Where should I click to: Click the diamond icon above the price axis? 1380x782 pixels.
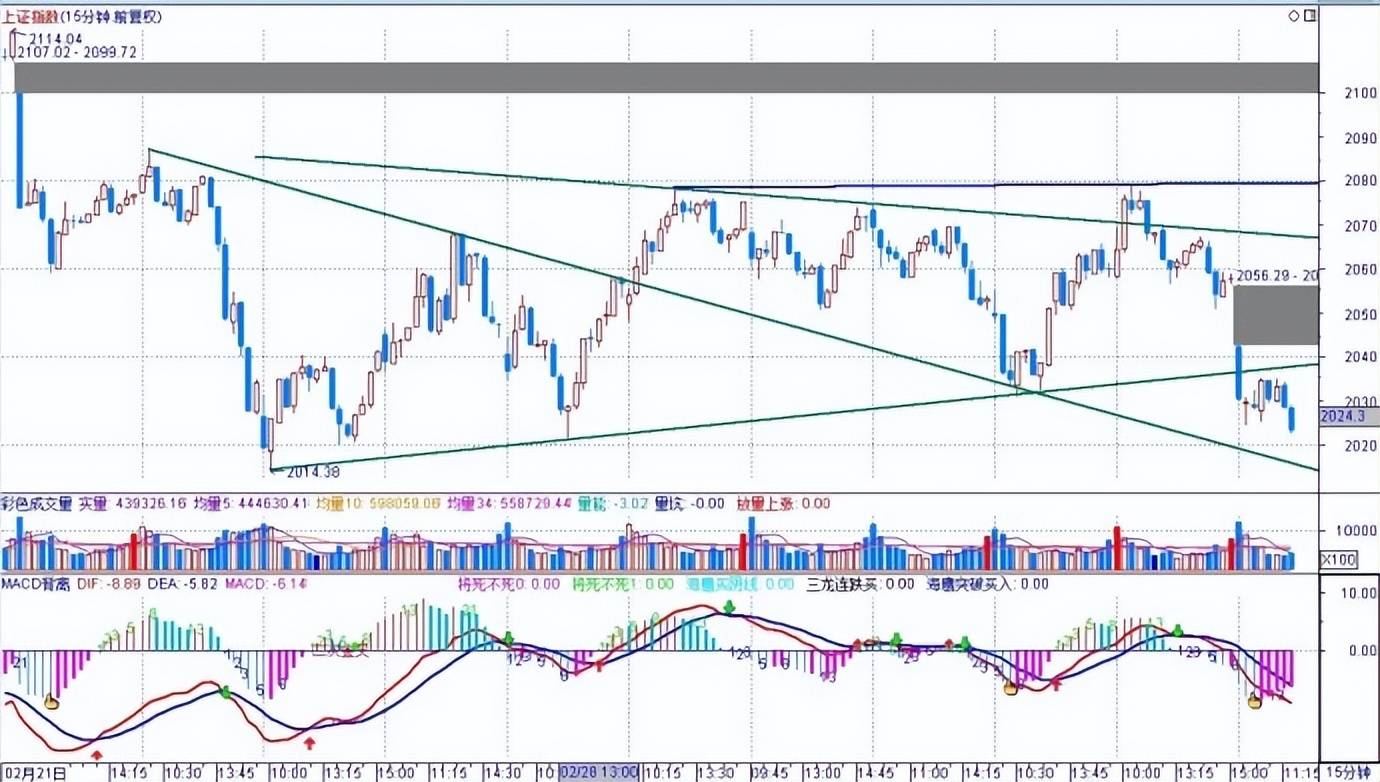tap(1292, 15)
